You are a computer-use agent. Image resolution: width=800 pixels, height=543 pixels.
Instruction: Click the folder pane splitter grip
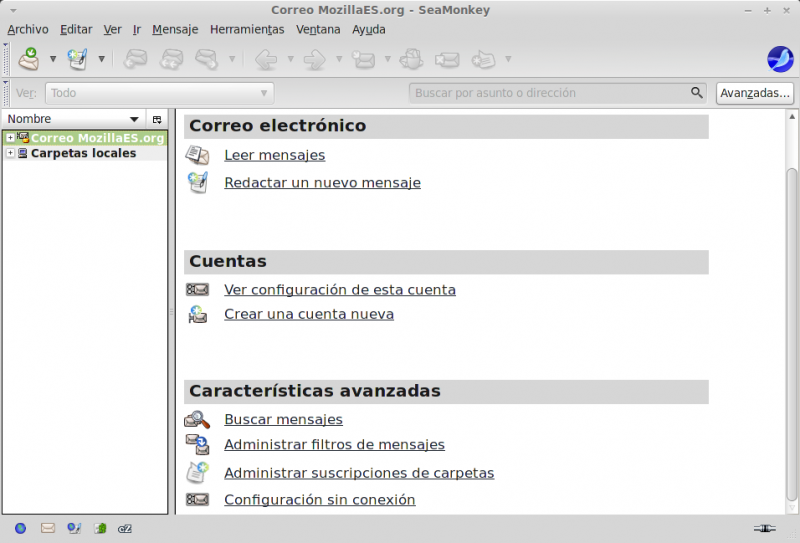pos(171,312)
